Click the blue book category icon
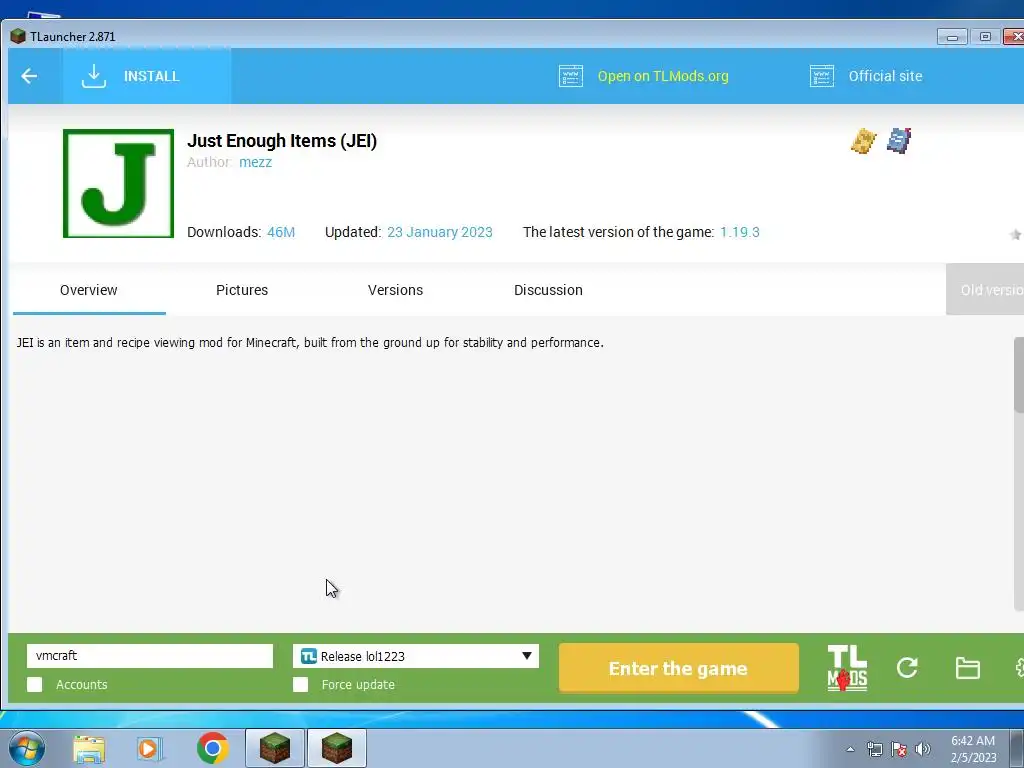Image resolution: width=1024 pixels, height=768 pixels. click(x=899, y=140)
